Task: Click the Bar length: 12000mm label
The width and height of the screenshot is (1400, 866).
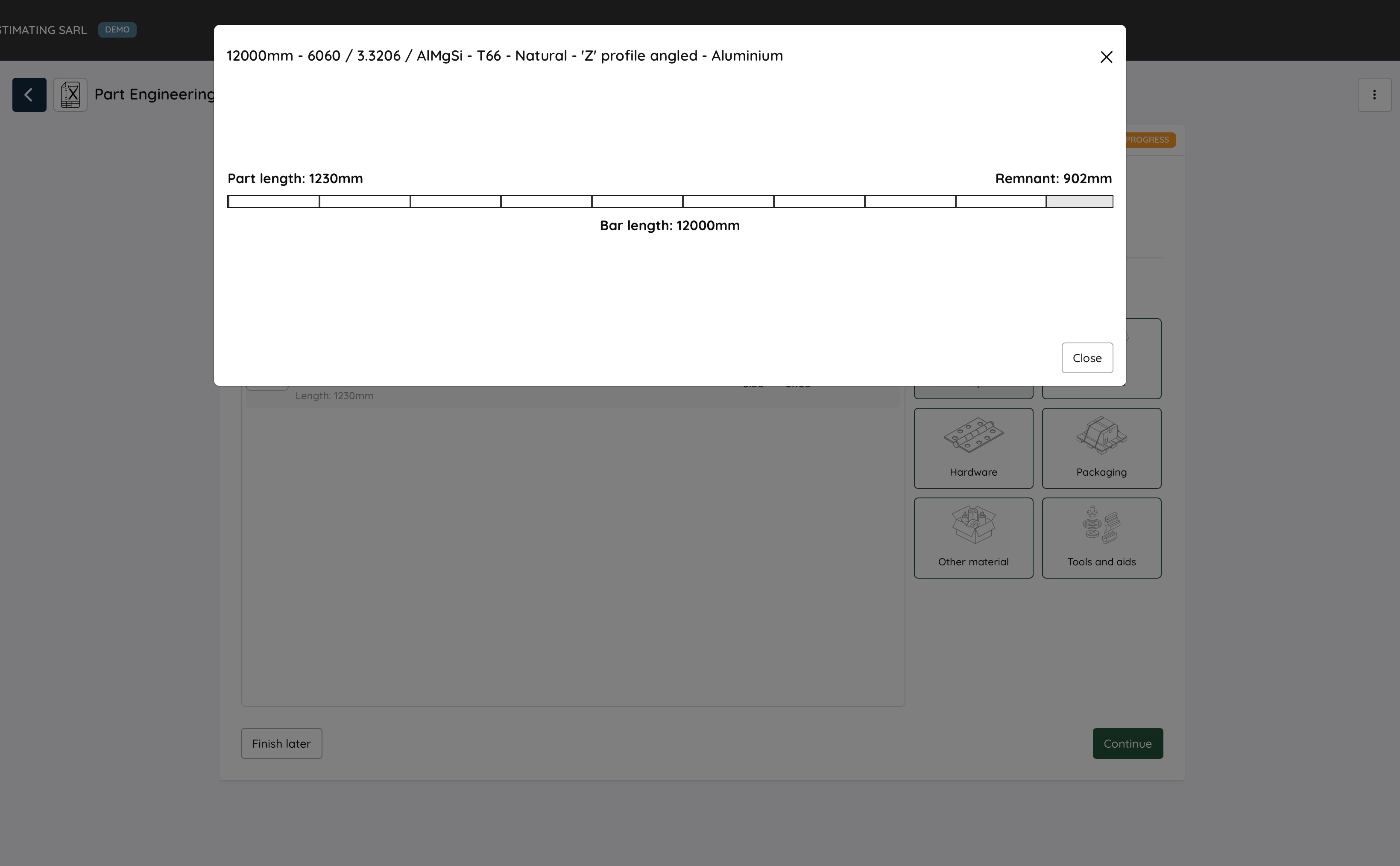Action: (669, 225)
